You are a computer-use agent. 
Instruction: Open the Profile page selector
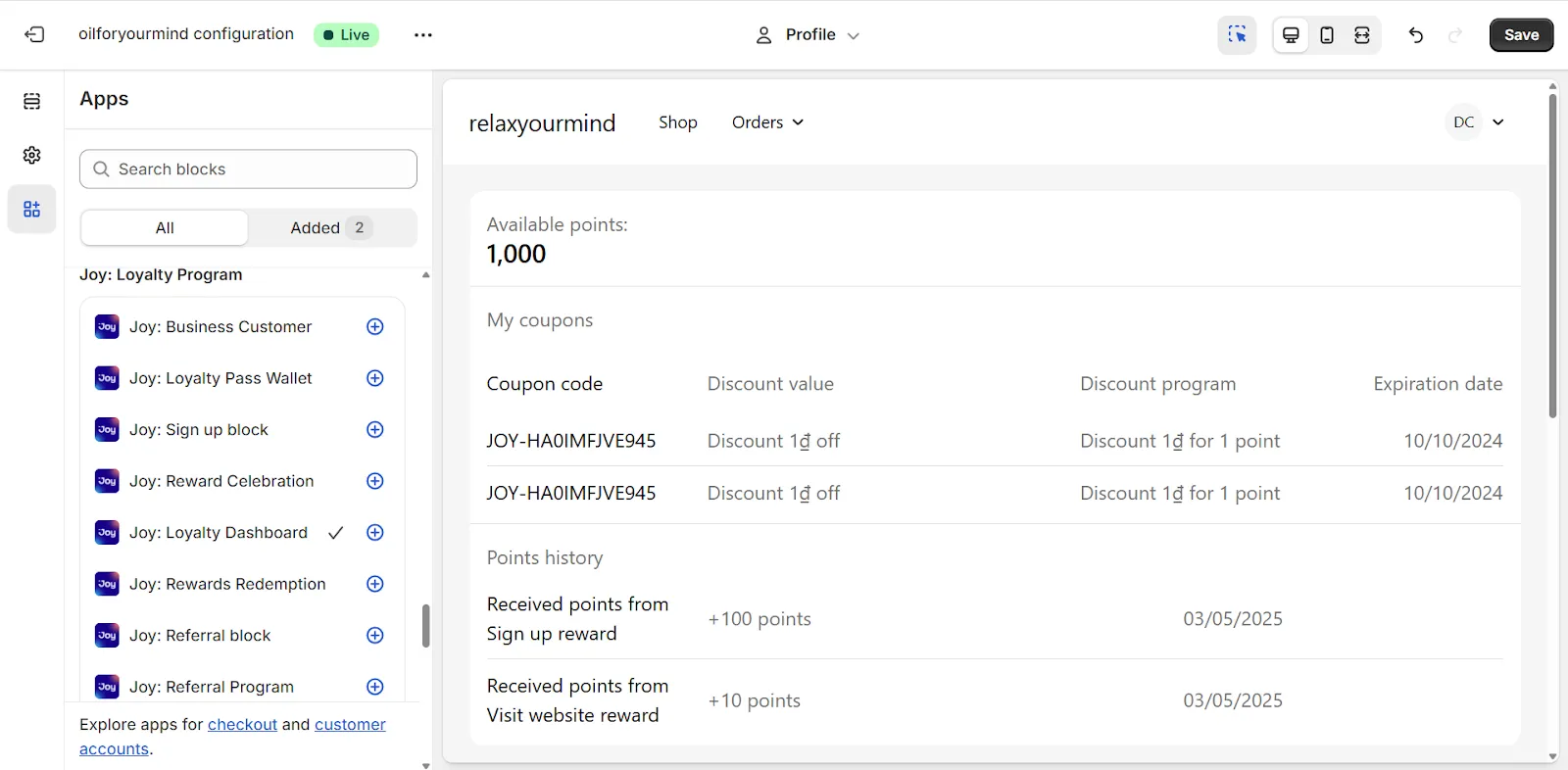coord(808,34)
